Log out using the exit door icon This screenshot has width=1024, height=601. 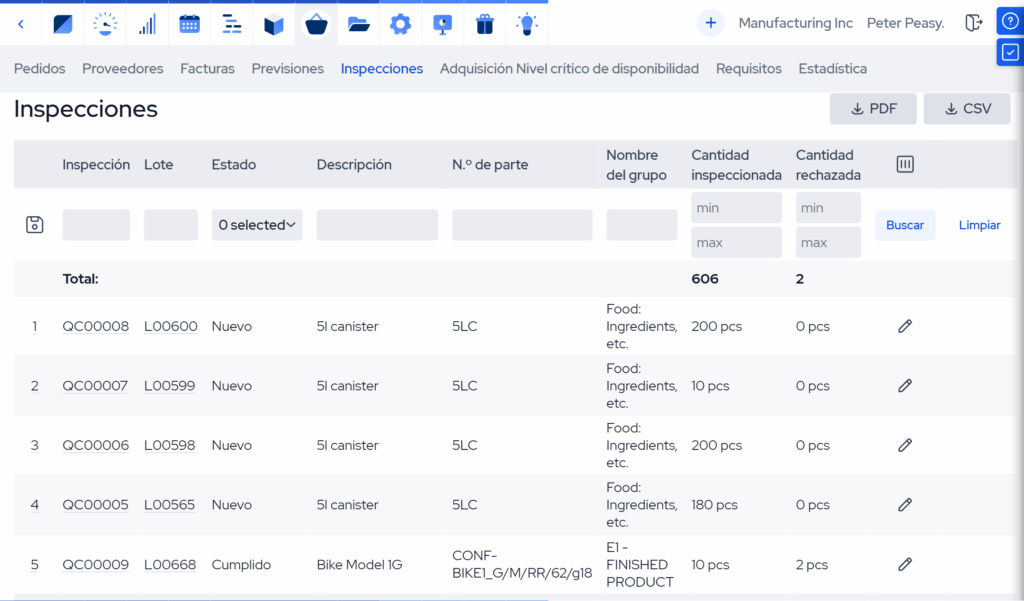coord(974,22)
